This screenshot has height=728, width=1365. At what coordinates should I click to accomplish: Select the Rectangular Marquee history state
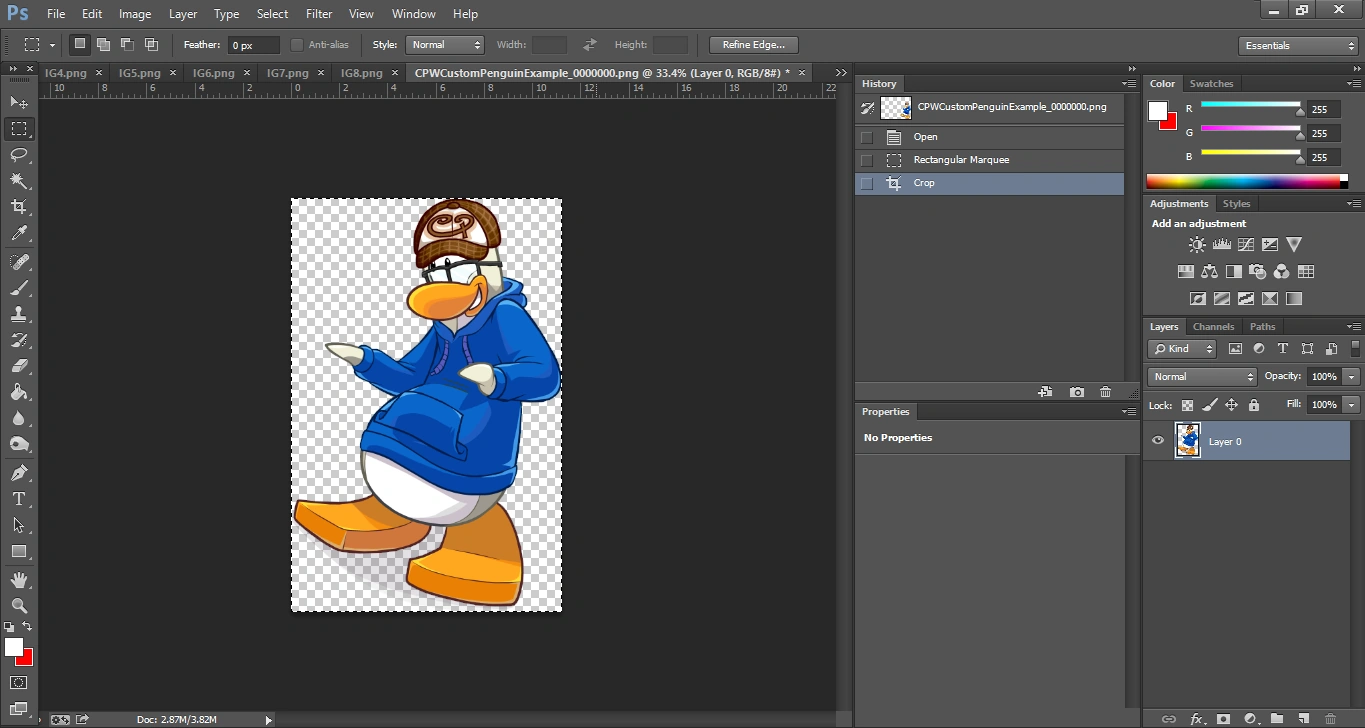[961, 160]
